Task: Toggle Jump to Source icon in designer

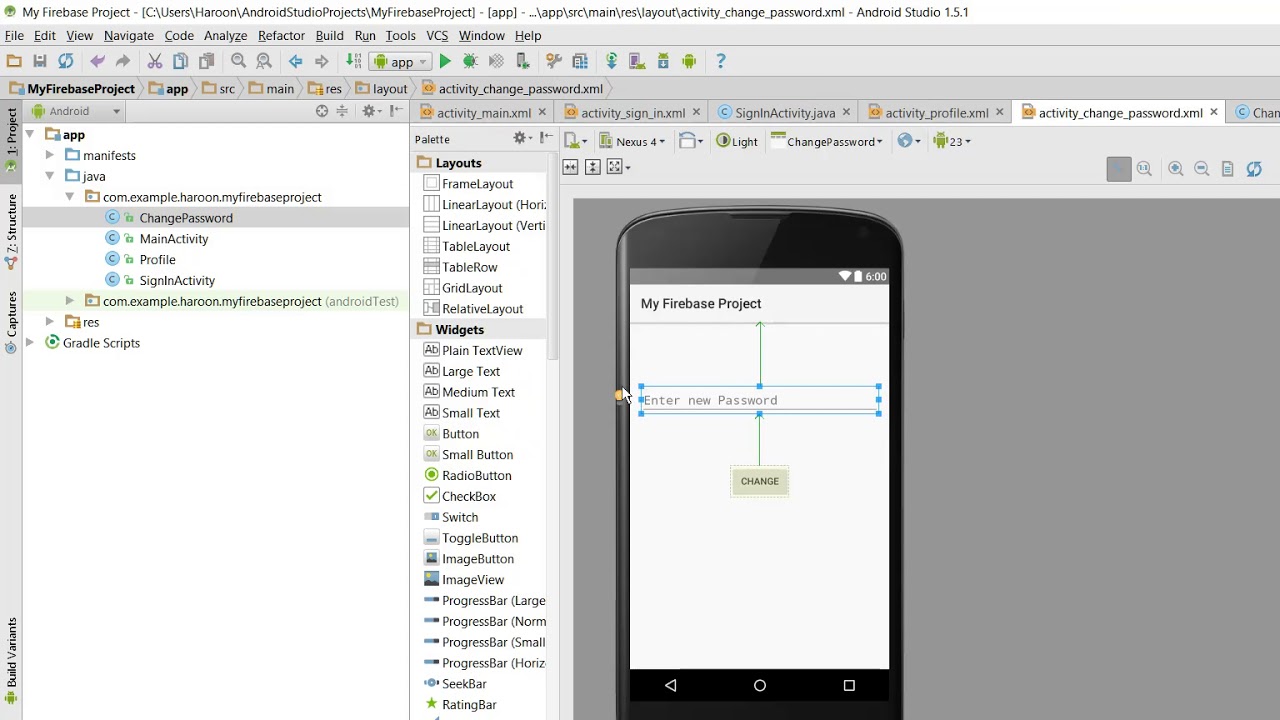Action: click(1228, 169)
